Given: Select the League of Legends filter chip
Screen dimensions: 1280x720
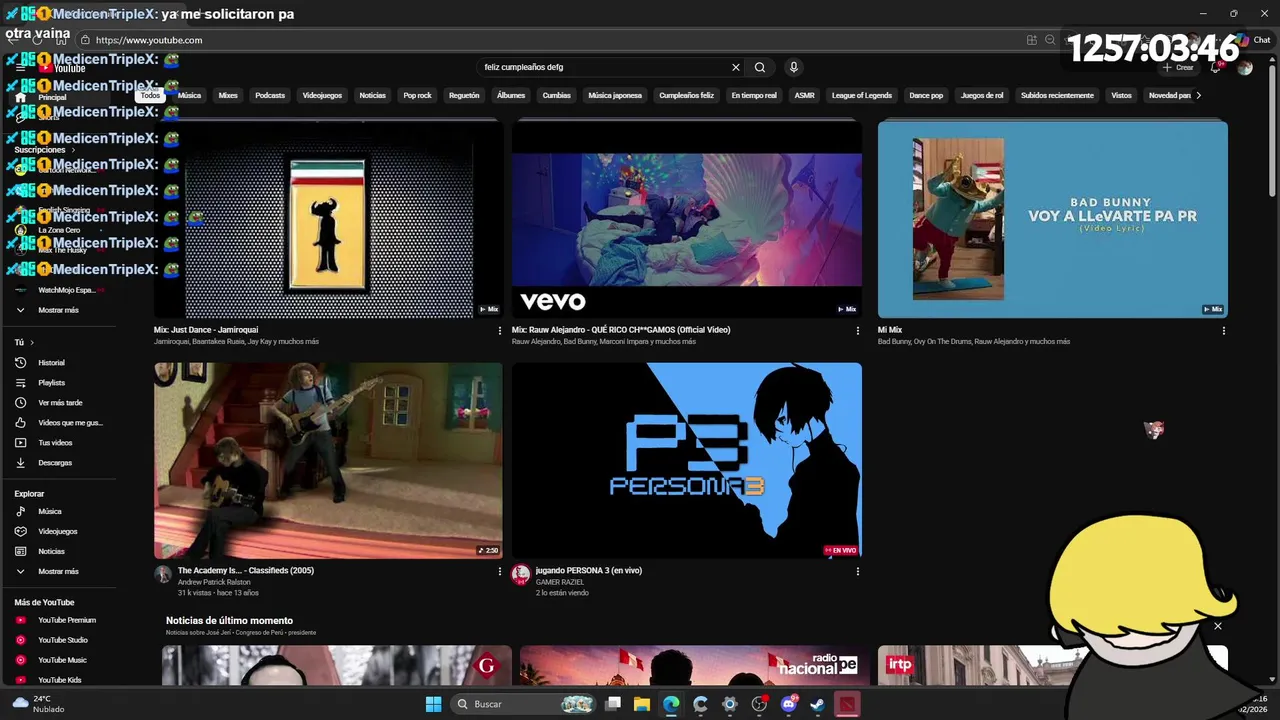Looking at the screenshot, I should 861,95.
